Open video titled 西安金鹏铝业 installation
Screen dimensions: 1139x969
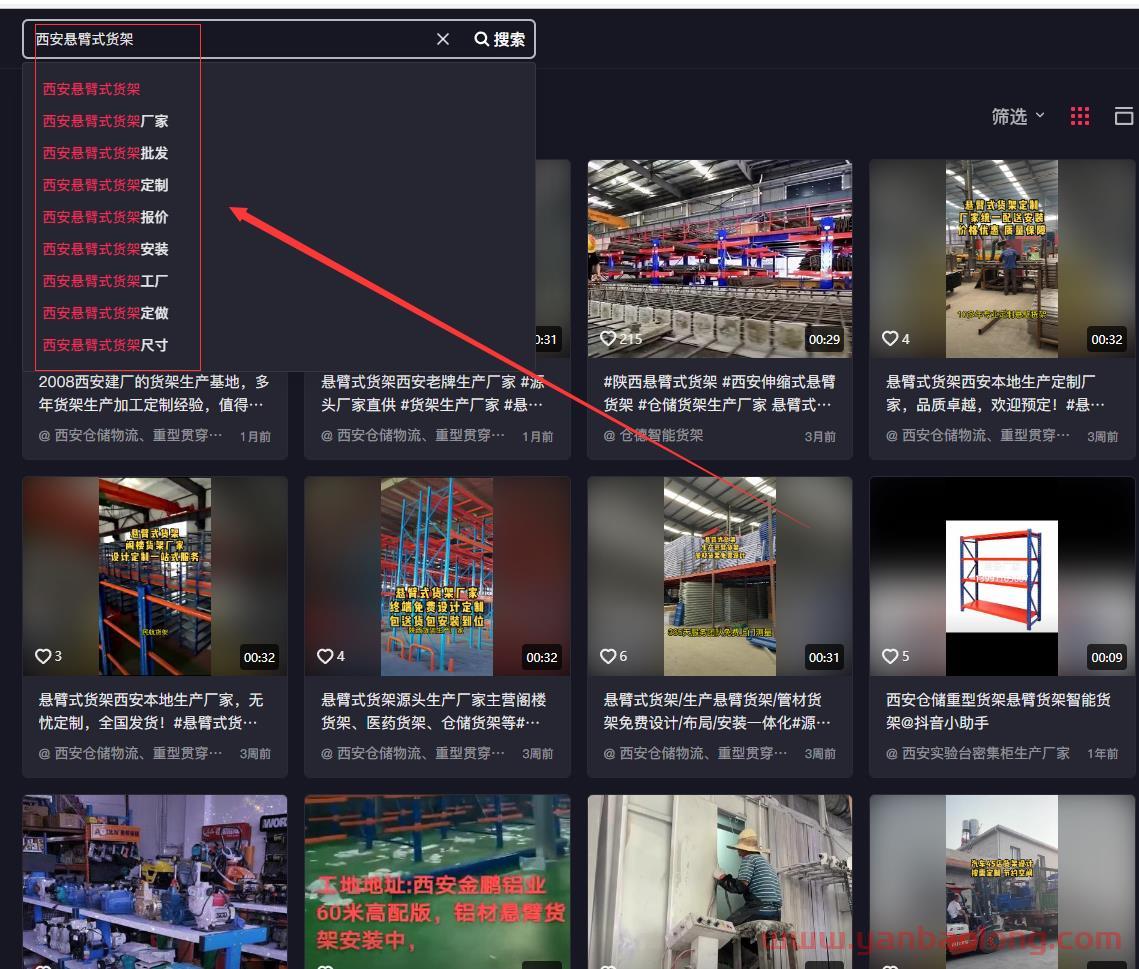pos(437,880)
